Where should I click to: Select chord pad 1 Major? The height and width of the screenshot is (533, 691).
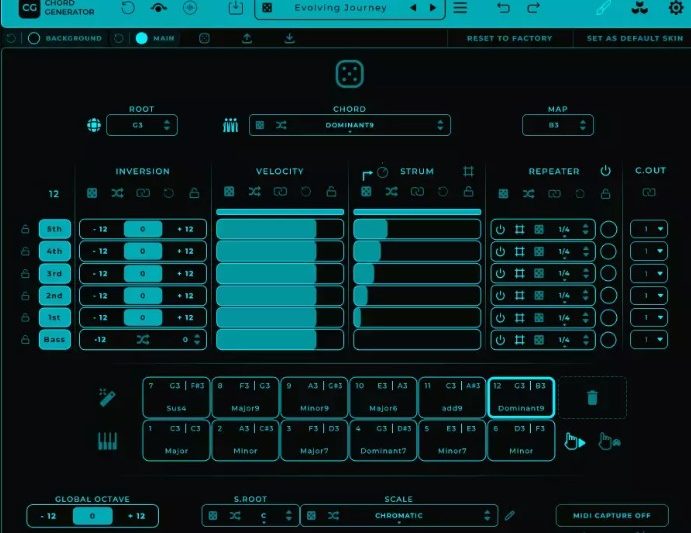[x=176, y=440]
